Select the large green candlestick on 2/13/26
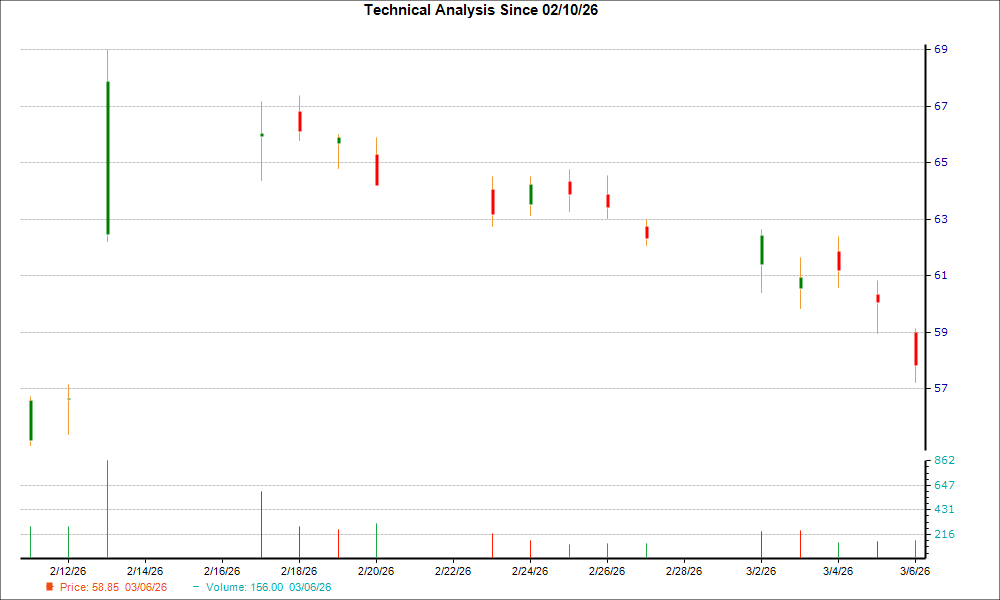Viewport: 1000px width, 600px height. pos(108,155)
